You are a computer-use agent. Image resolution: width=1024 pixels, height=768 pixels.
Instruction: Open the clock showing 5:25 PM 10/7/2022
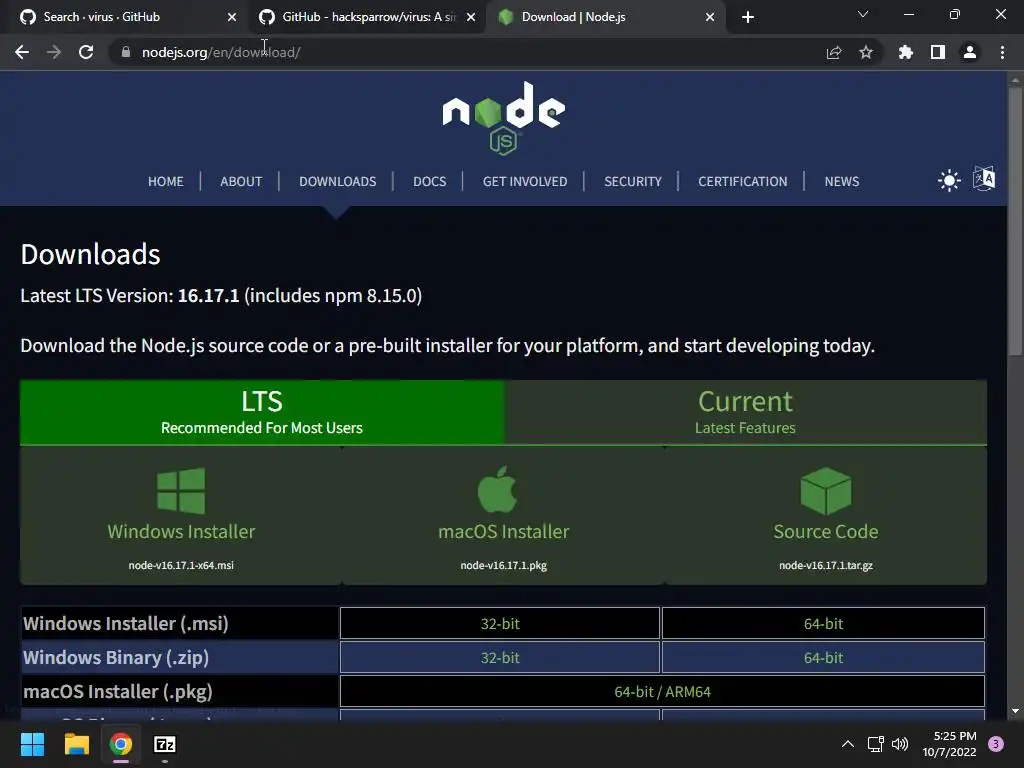[x=949, y=744]
